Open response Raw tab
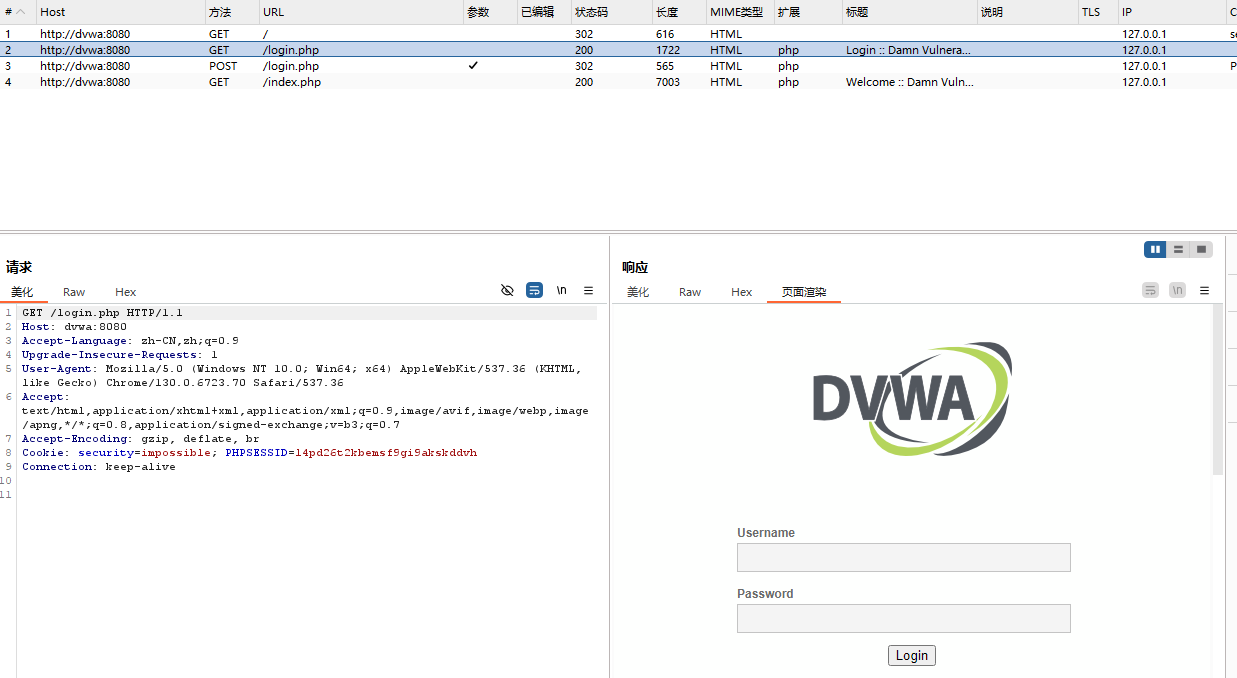Viewport: 1237px width, 678px height. point(690,292)
